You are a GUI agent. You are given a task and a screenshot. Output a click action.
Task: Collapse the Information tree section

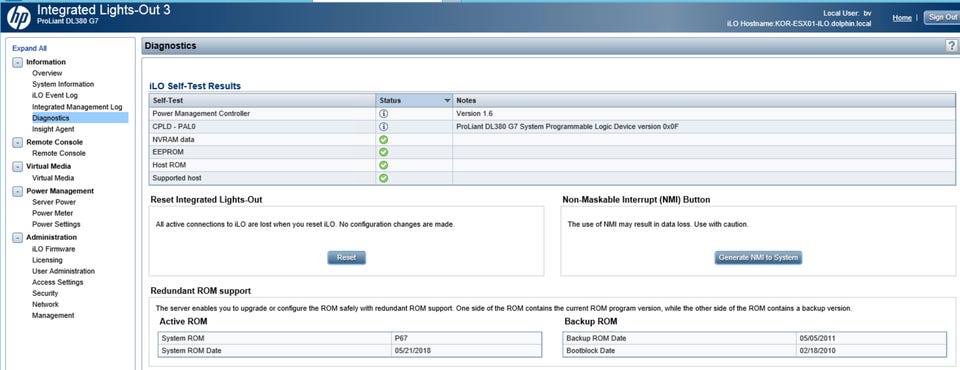(x=17, y=62)
